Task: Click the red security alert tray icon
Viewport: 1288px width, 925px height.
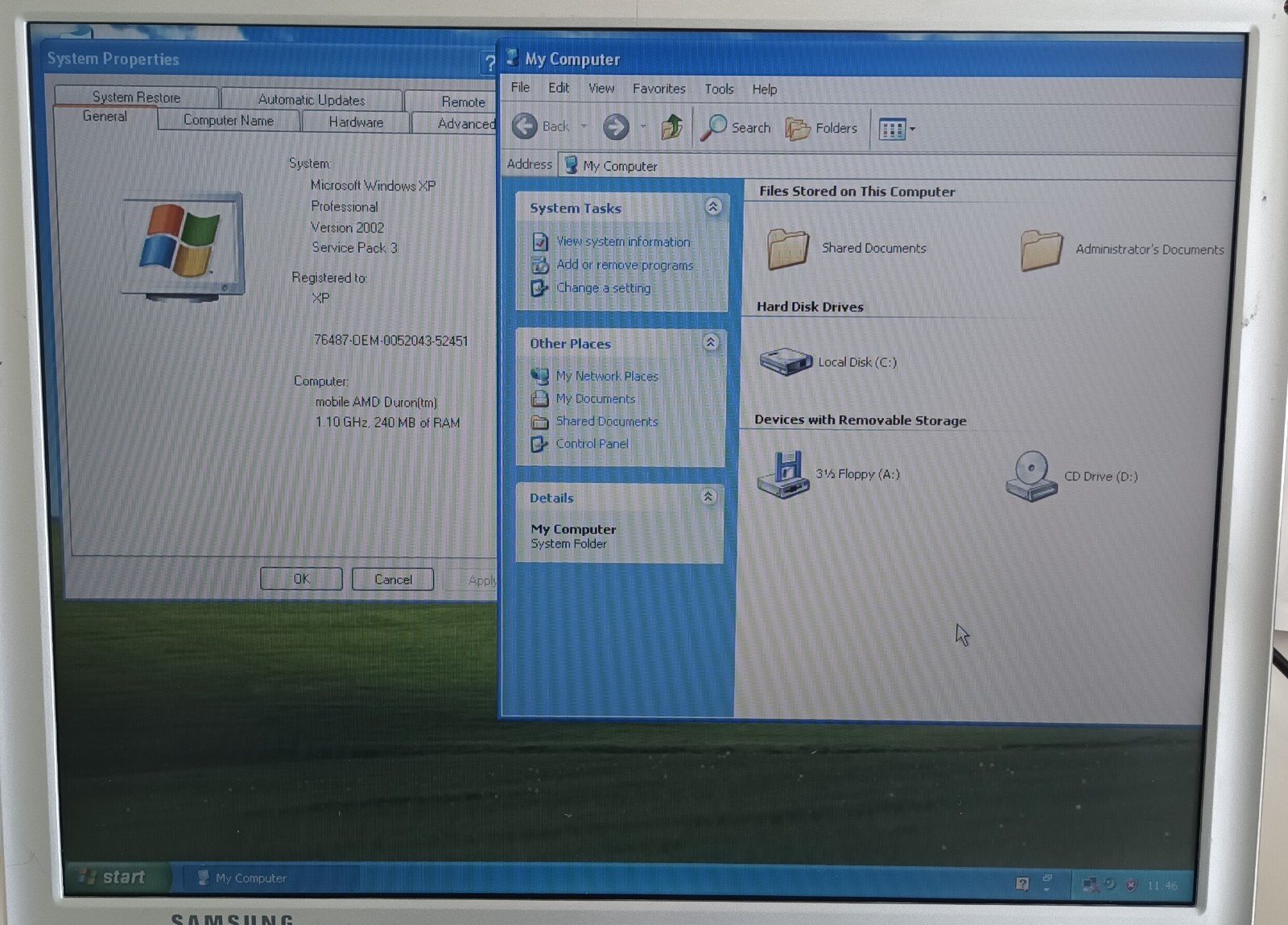Action: pyautogui.click(x=1131, y=885)
